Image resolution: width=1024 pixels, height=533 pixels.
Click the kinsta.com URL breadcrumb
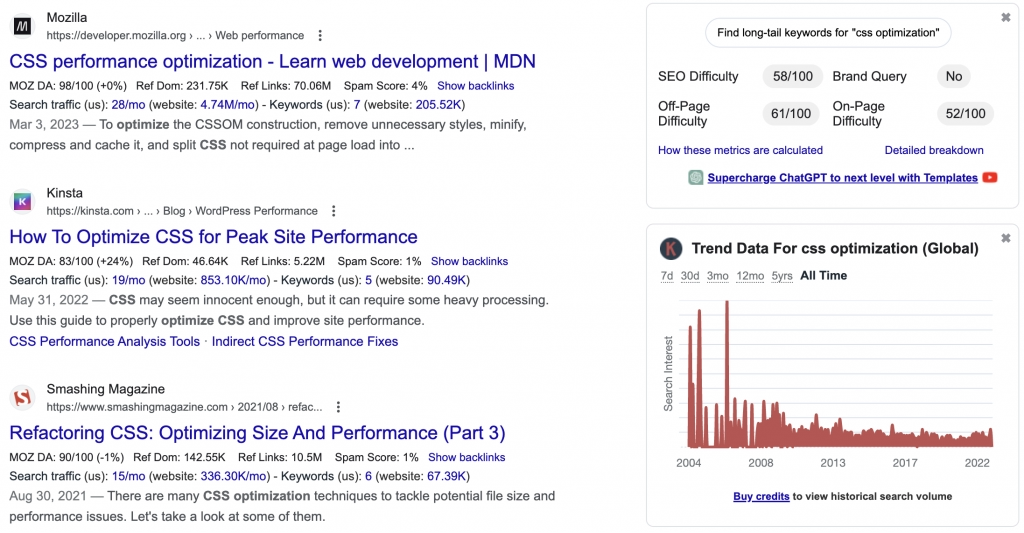[182, 211]
